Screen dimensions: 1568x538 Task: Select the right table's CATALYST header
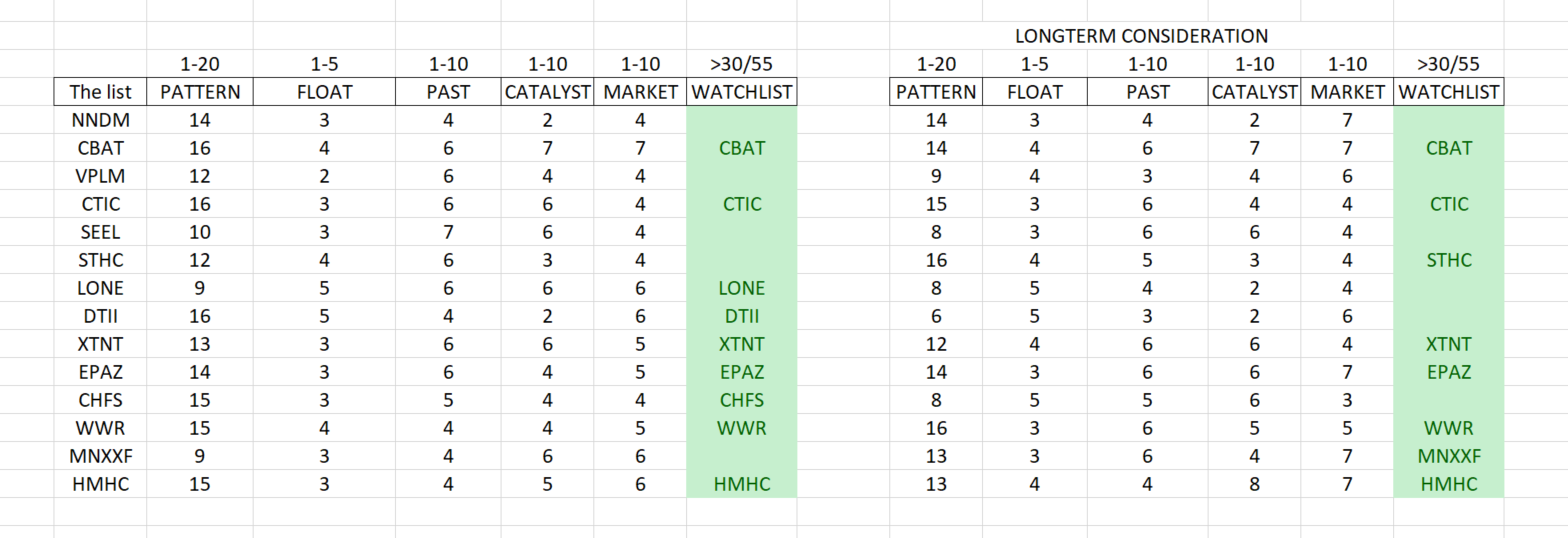(1254, 93)
